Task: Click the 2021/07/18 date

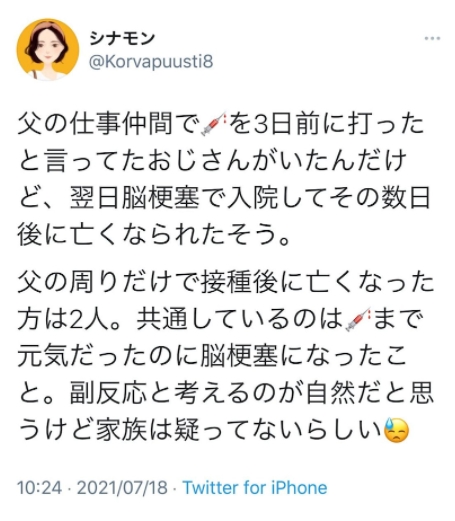Action: [x=122, y=488]
